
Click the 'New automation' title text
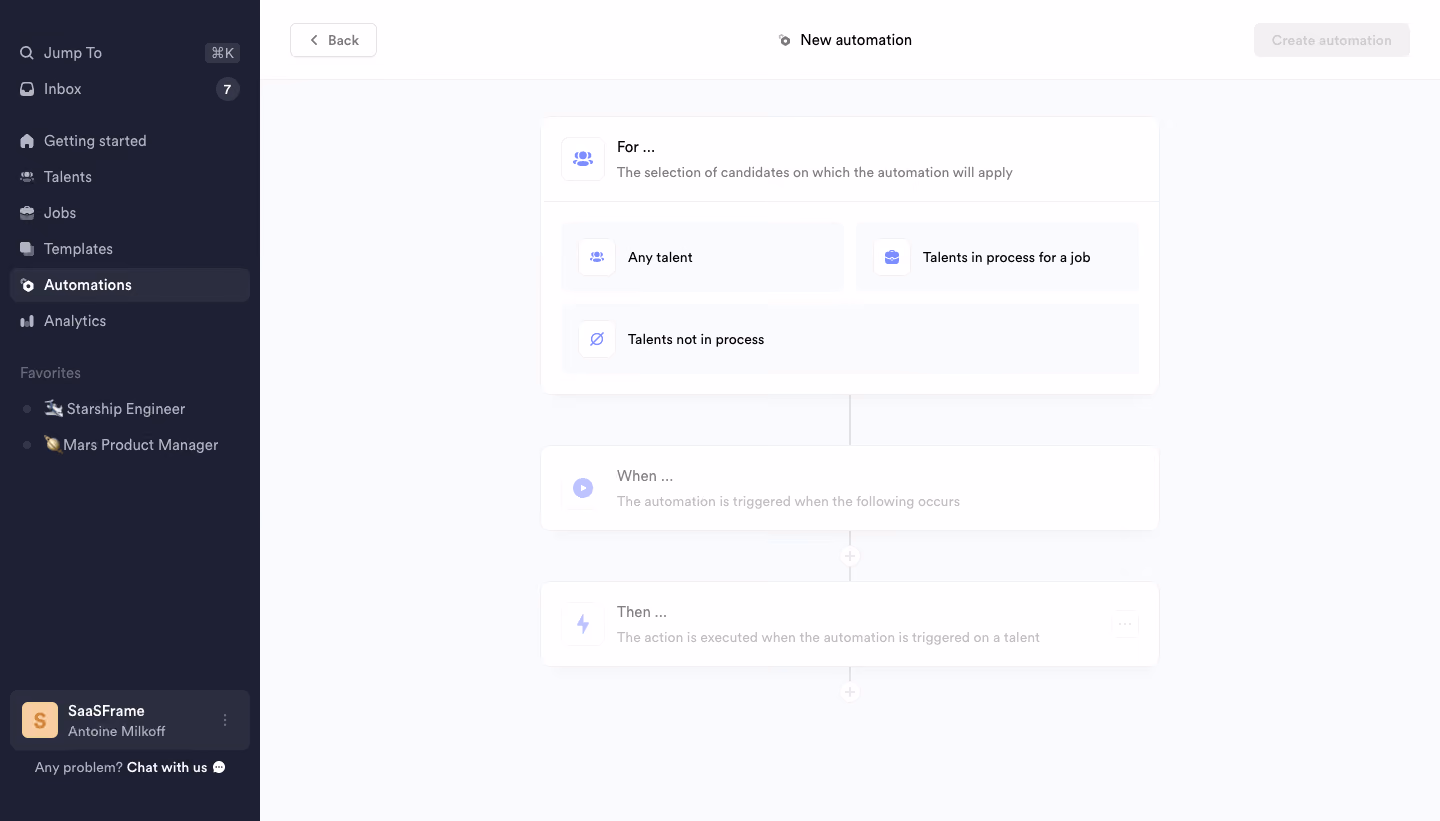tap(856, 40)
